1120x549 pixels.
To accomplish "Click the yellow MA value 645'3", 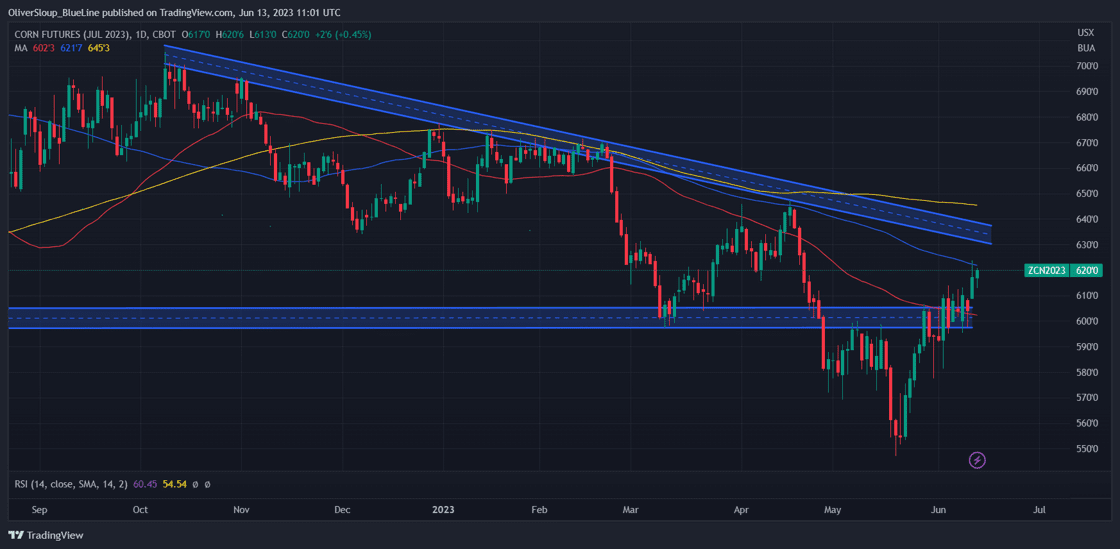I will 99,48.
